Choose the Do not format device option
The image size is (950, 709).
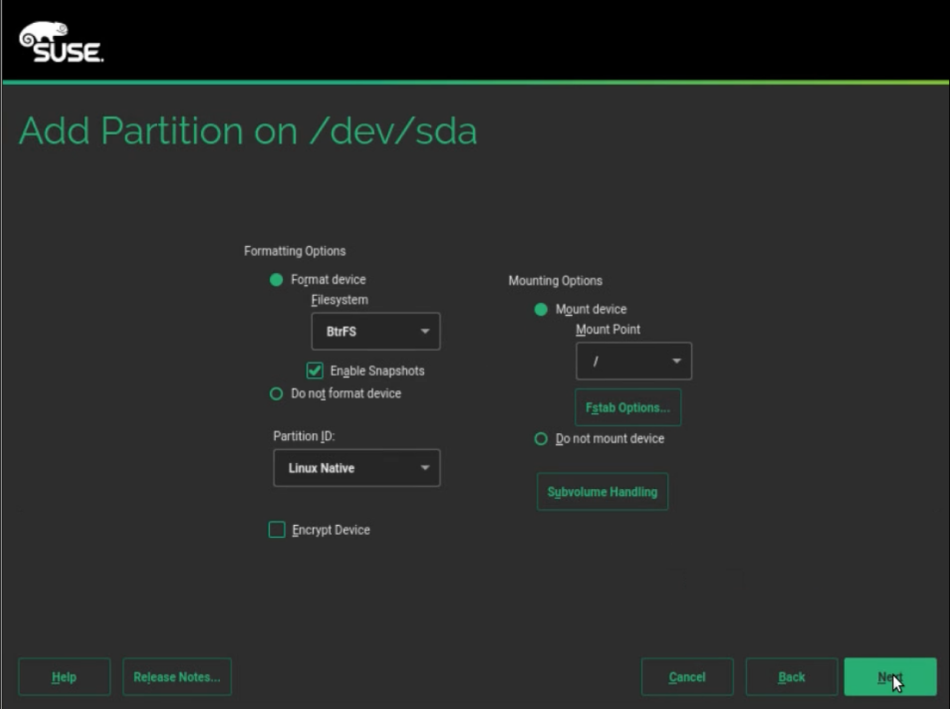[x=277, y=394]
